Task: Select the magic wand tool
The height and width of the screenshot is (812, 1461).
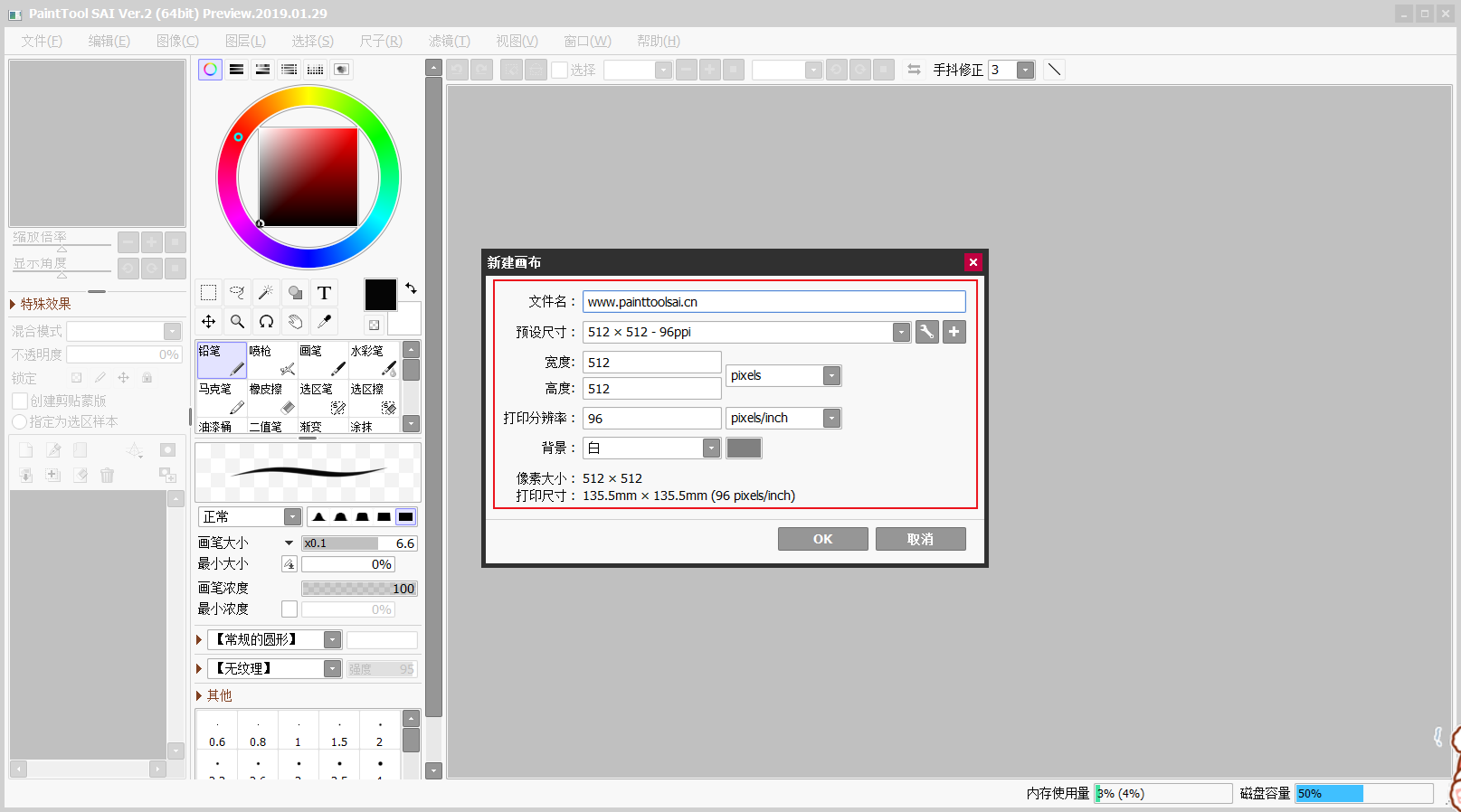Action: click(266, 293)
